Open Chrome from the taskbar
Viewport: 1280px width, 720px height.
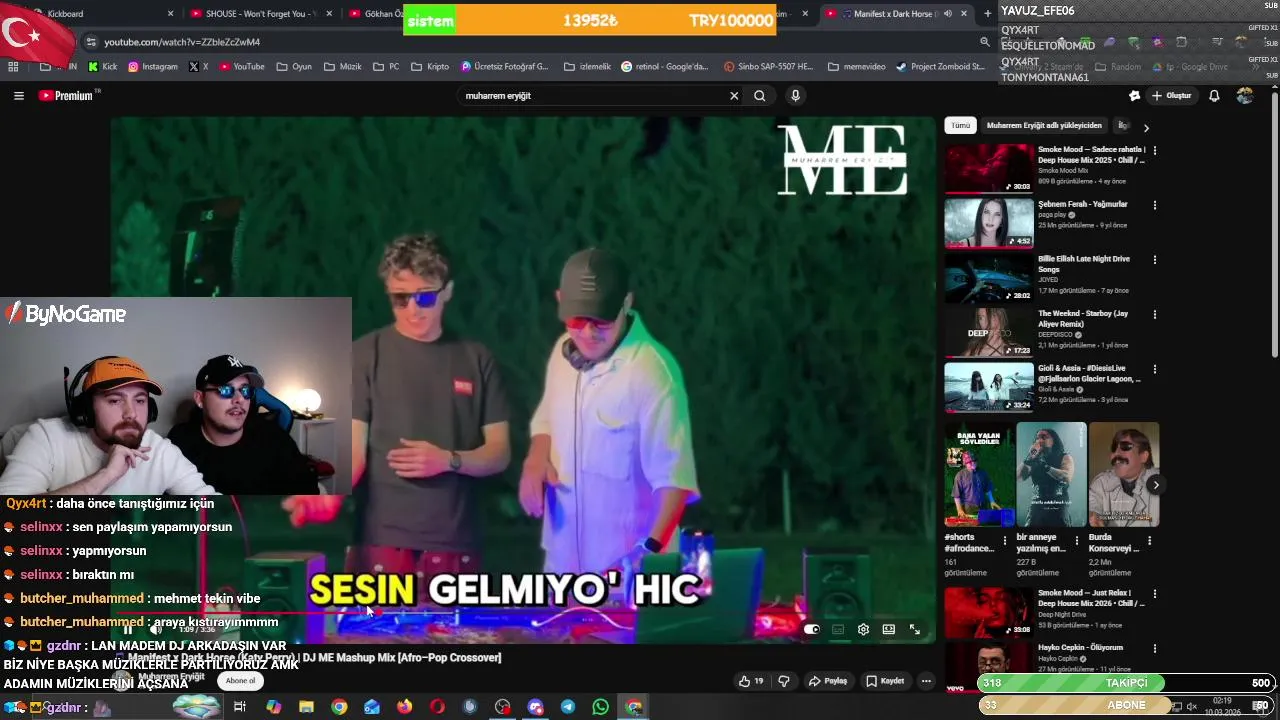click(339, 707)
